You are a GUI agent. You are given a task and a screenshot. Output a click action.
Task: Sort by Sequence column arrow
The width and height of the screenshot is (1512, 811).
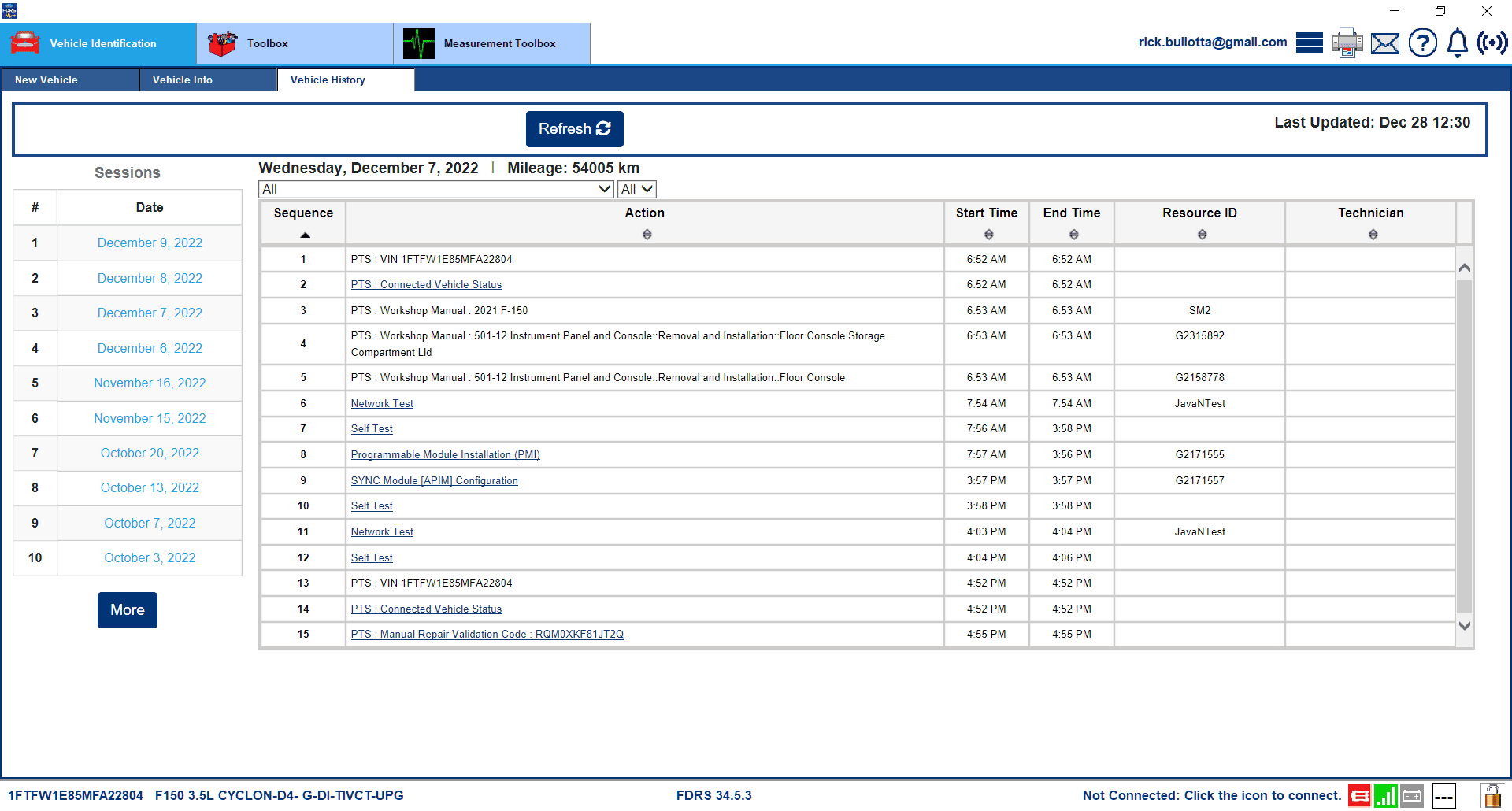305,235
